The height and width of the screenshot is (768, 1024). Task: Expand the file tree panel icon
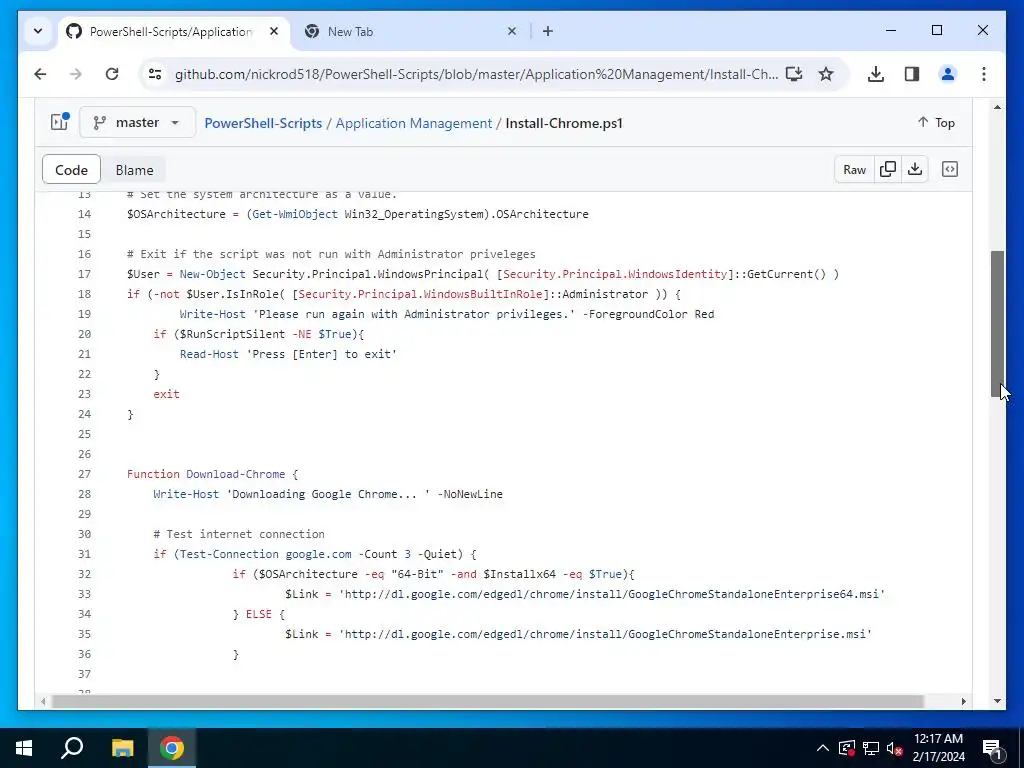pyautogui.click(x=59, y=122)
